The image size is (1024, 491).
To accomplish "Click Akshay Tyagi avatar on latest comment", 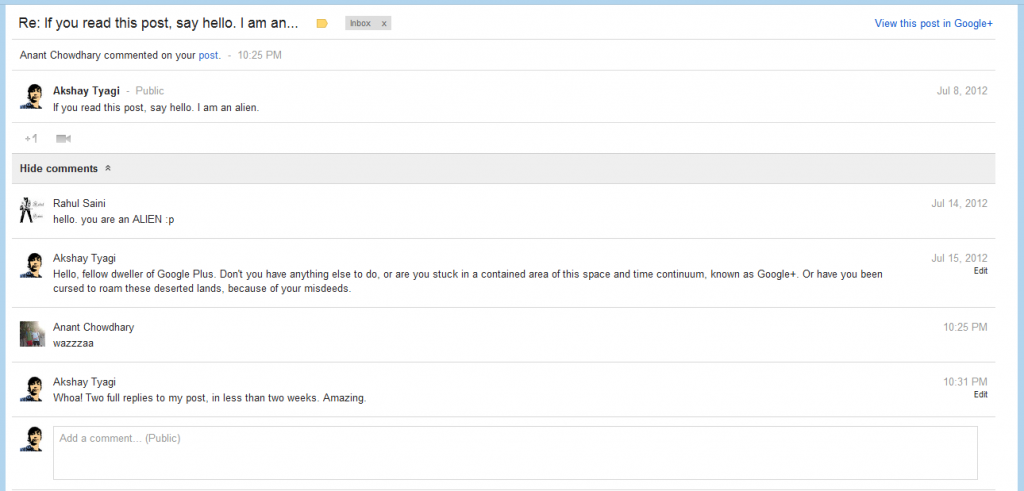I will pyautogui.click(x=31, y=388).
